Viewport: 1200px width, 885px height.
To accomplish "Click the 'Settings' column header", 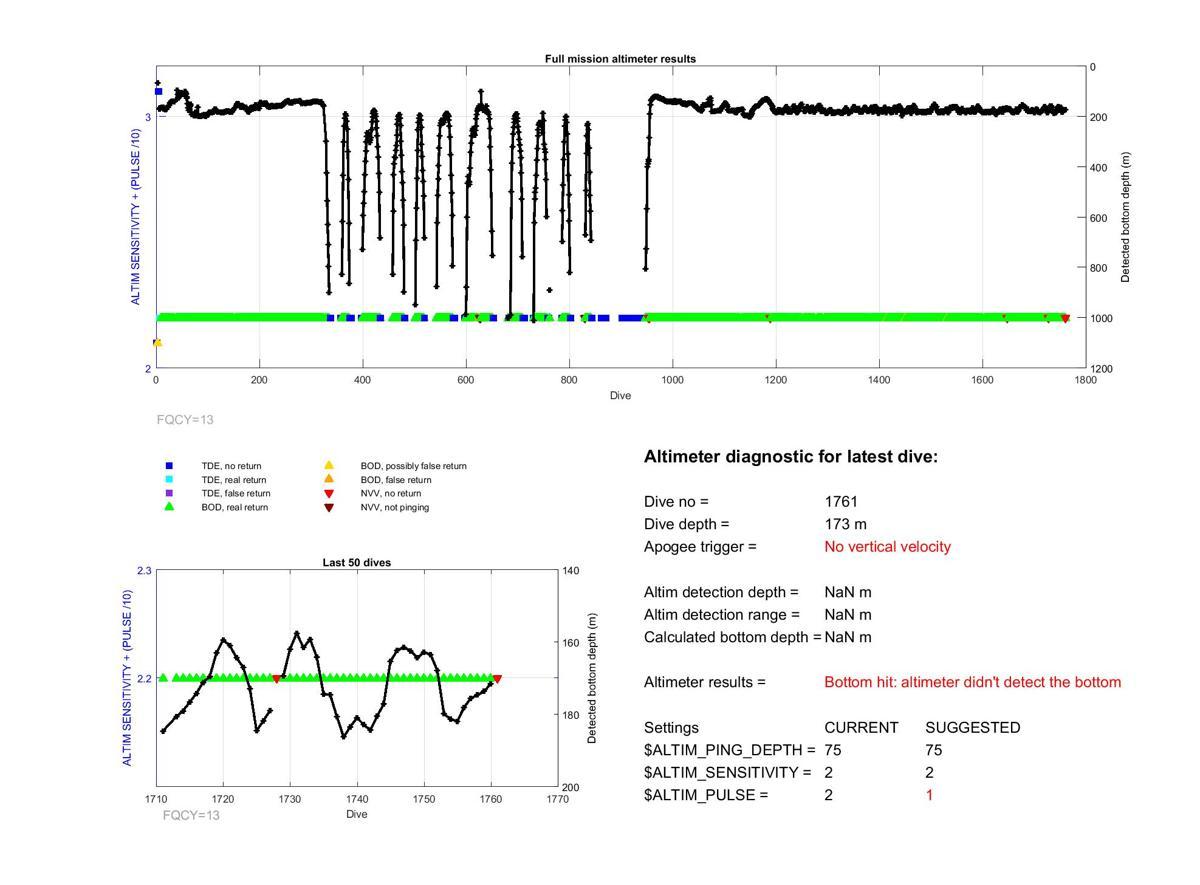I will click(x=671, y=728).
